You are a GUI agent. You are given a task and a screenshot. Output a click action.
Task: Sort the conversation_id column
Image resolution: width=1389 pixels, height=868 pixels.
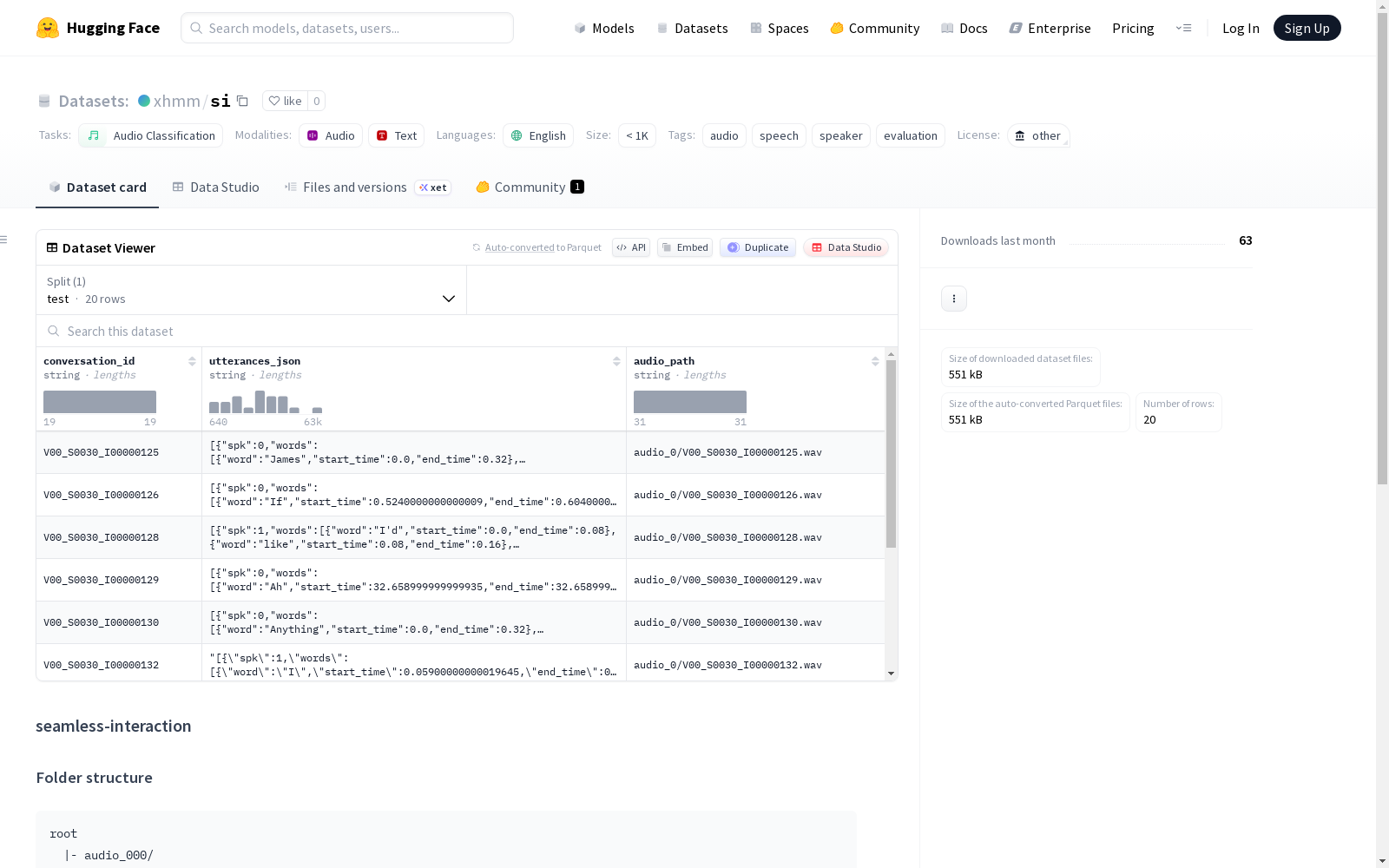(x=192, y=361)
